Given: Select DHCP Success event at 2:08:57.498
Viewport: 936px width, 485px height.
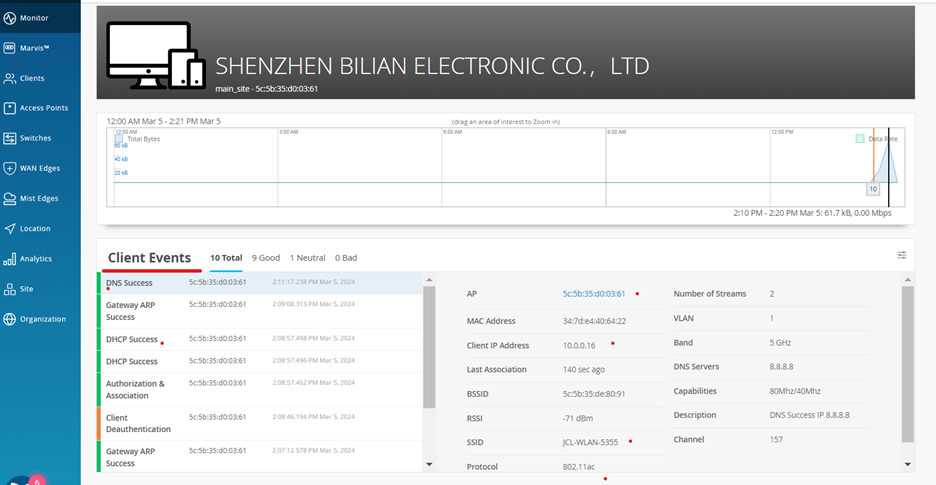Looking at the screenshot, I should [x=260, y=339].
